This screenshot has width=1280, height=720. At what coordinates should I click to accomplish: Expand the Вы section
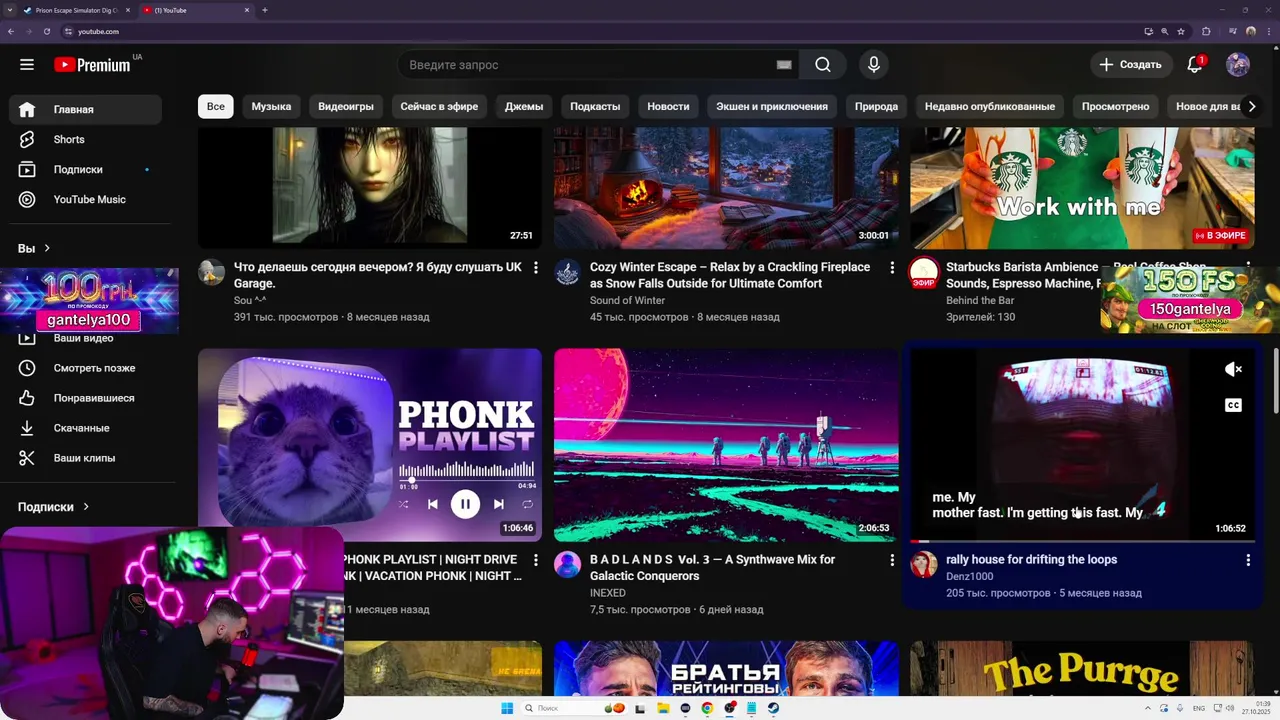tap(34, 248)
